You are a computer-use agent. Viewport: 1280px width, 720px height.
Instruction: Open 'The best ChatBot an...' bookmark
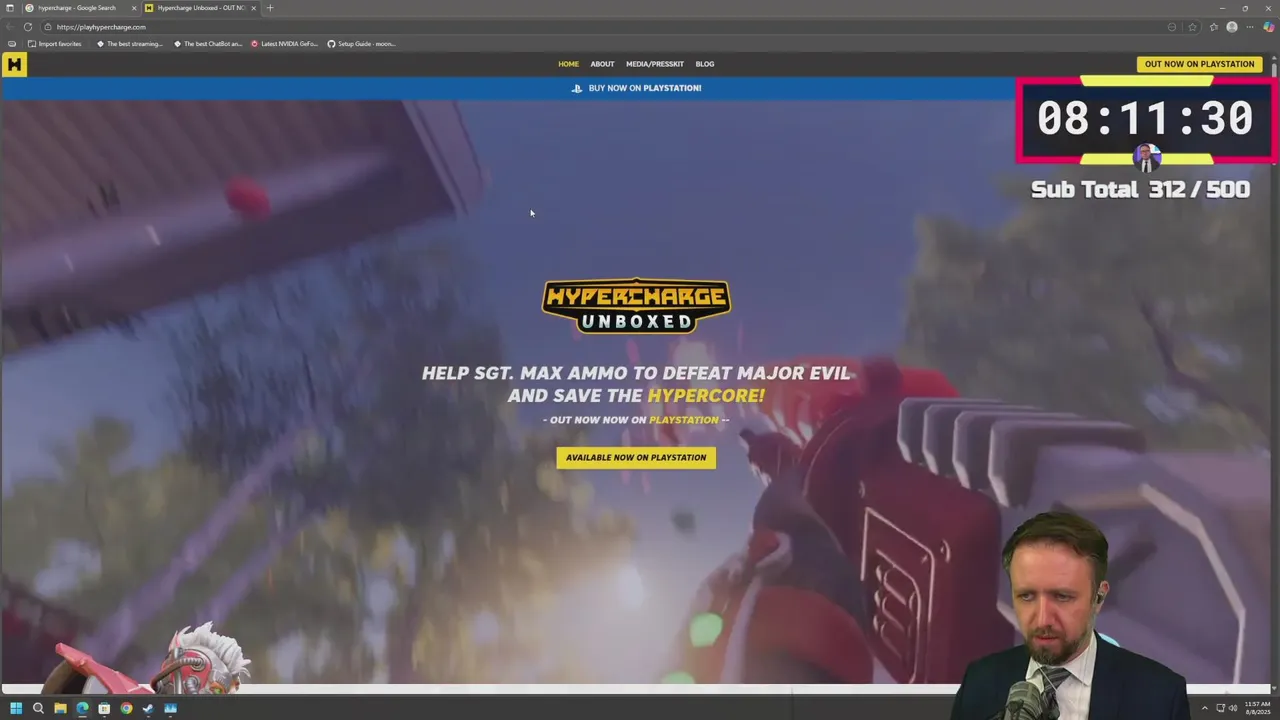(208, 44)
